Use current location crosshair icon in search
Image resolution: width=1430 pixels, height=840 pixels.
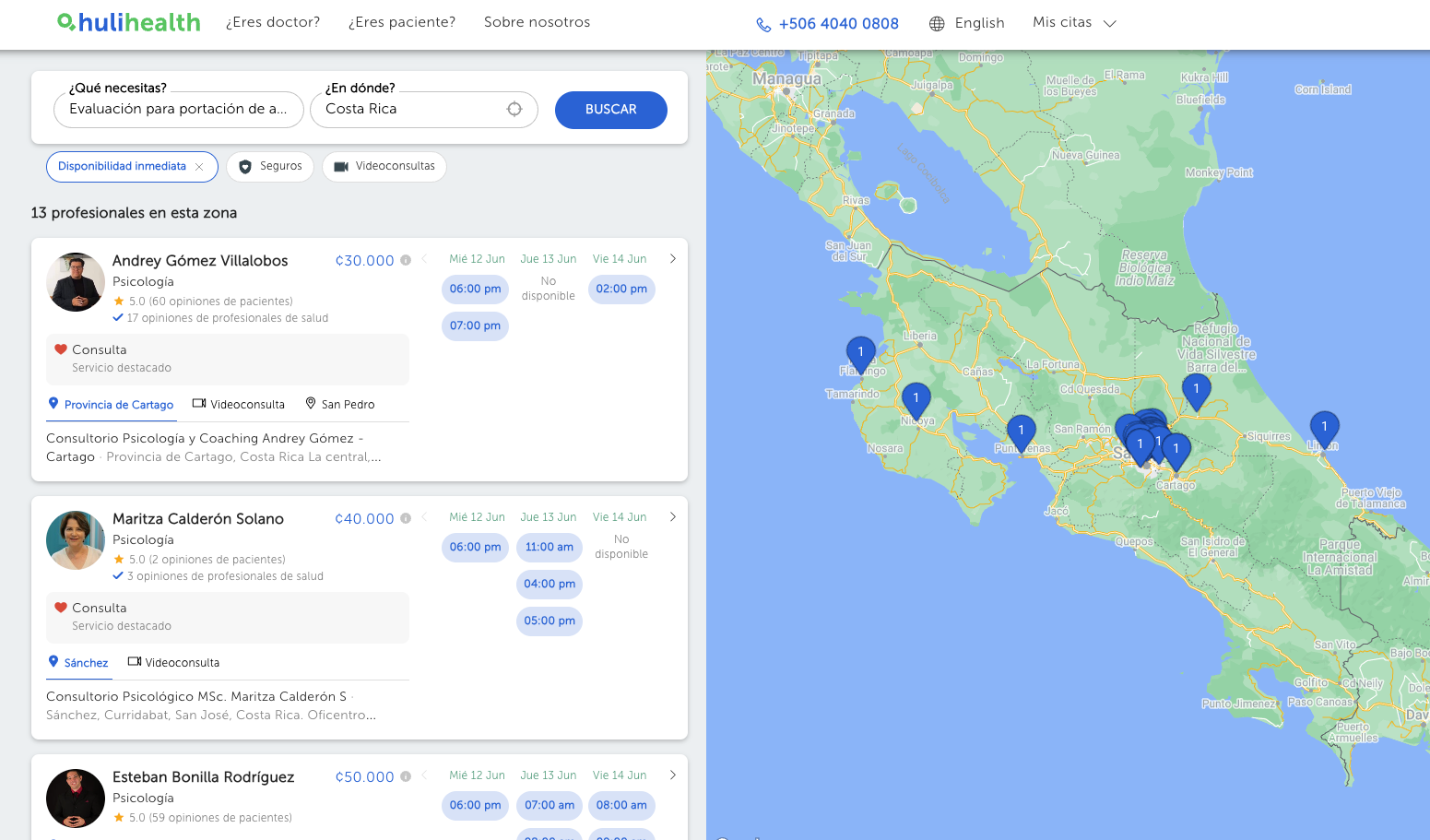[x=514, y=109]
